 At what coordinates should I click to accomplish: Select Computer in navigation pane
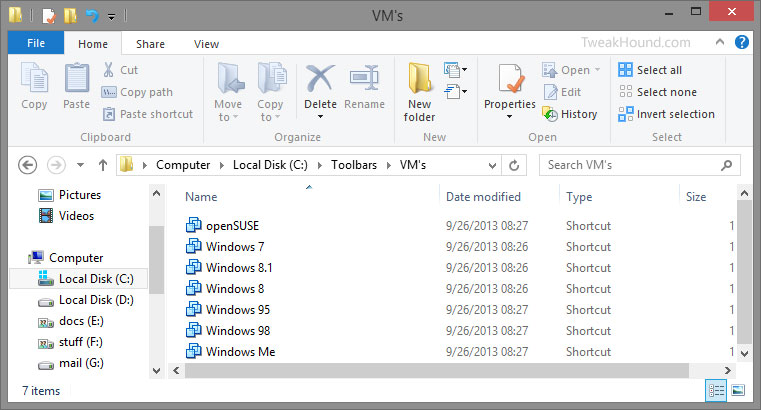coord(66,258)
